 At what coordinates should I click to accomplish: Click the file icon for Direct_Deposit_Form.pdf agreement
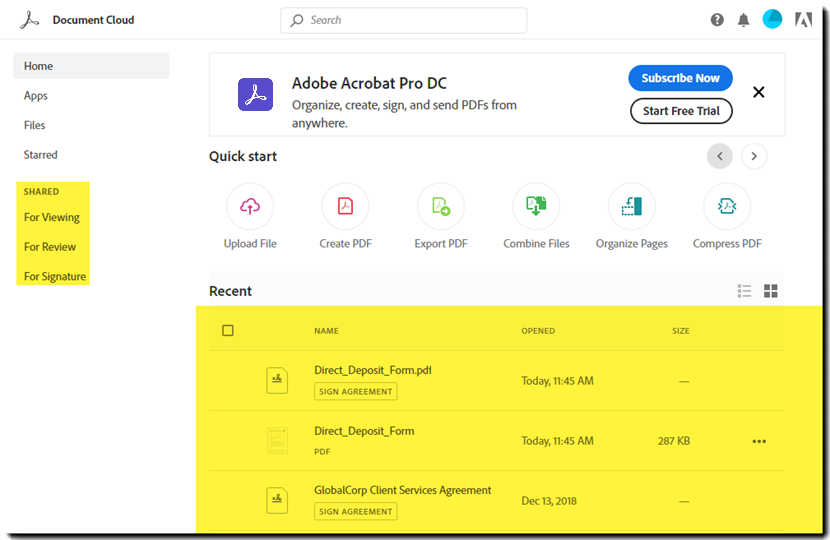tap(277, 380)
